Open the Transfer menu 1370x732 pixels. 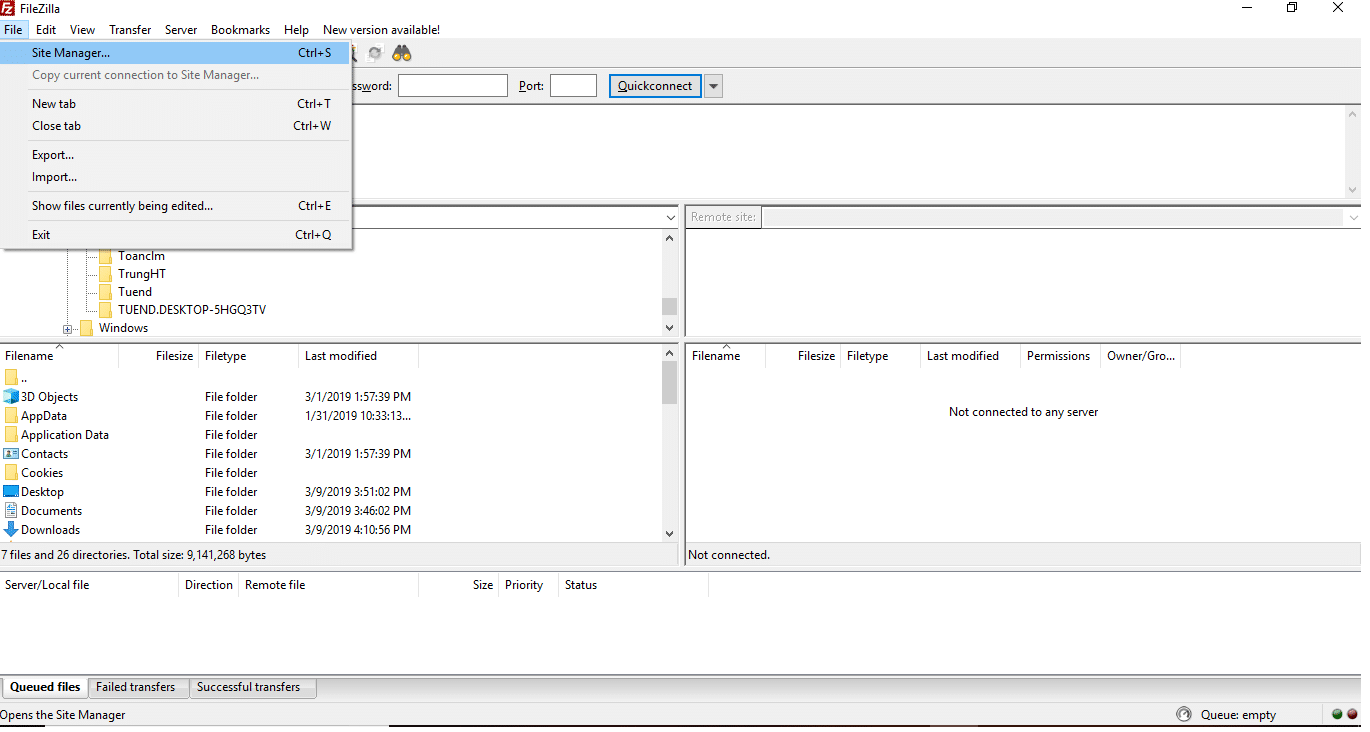(130, 30)
